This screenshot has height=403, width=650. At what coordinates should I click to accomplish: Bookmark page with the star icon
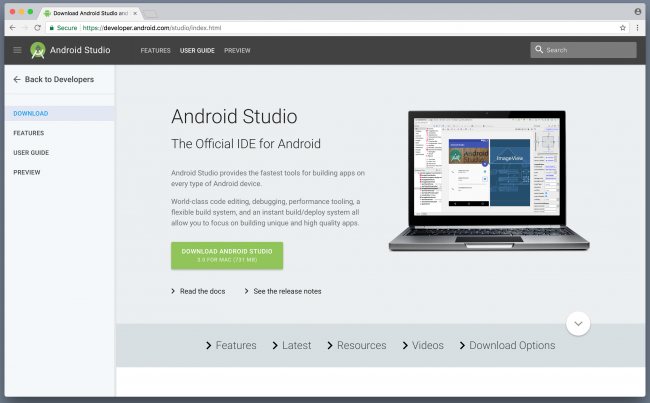point(622,28)
